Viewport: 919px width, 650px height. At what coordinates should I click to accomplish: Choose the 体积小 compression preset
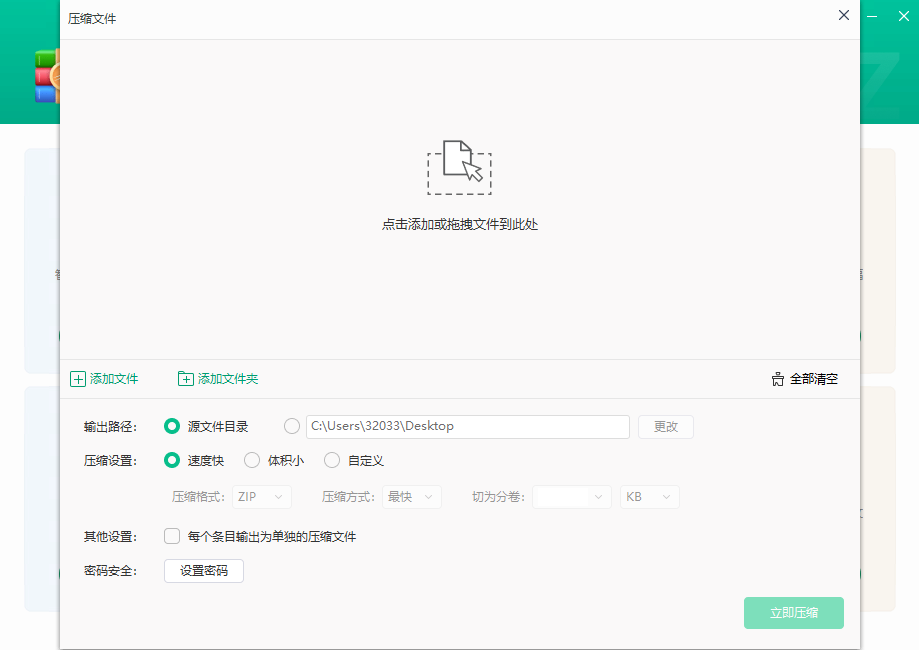pos(250,461)
